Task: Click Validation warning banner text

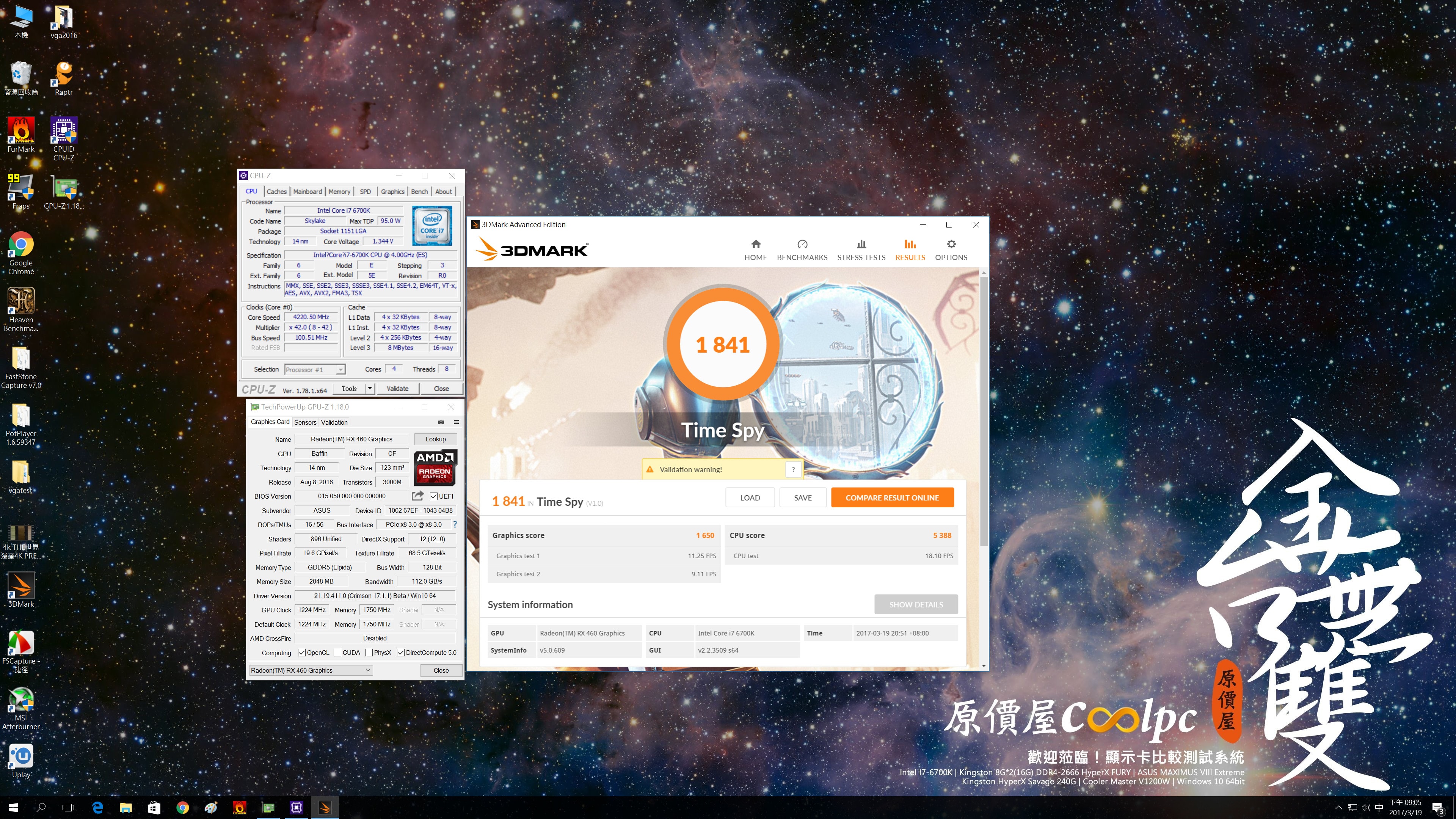Action: 691,469
